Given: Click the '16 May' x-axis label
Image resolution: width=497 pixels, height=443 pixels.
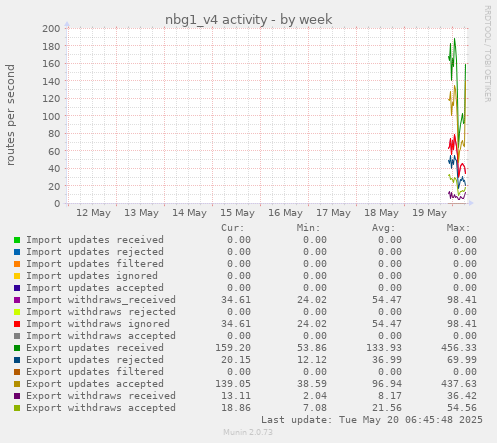Looking at the screenshot, I should pyautogui.click(x=285, y=213).
